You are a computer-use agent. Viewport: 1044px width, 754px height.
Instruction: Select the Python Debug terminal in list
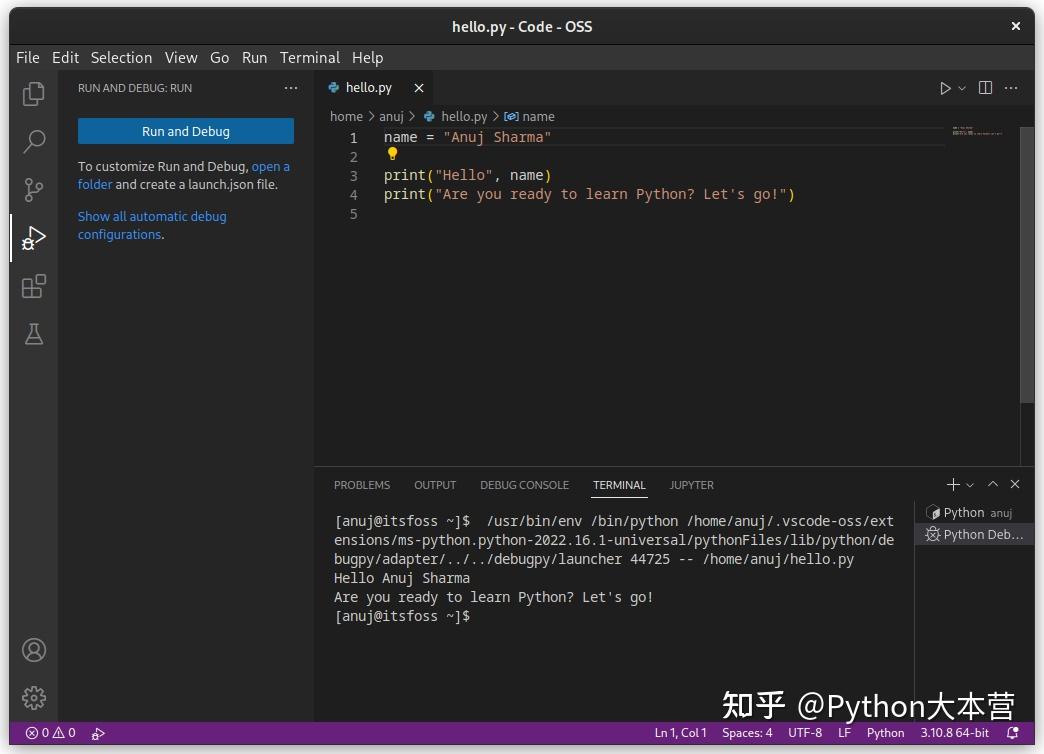(x=973, y=534)
